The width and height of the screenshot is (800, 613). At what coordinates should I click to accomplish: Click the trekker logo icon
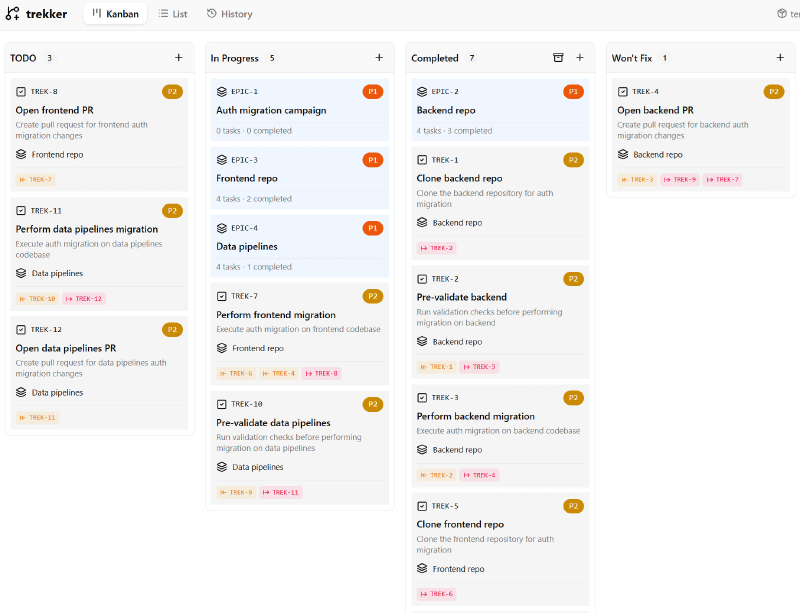14,13
